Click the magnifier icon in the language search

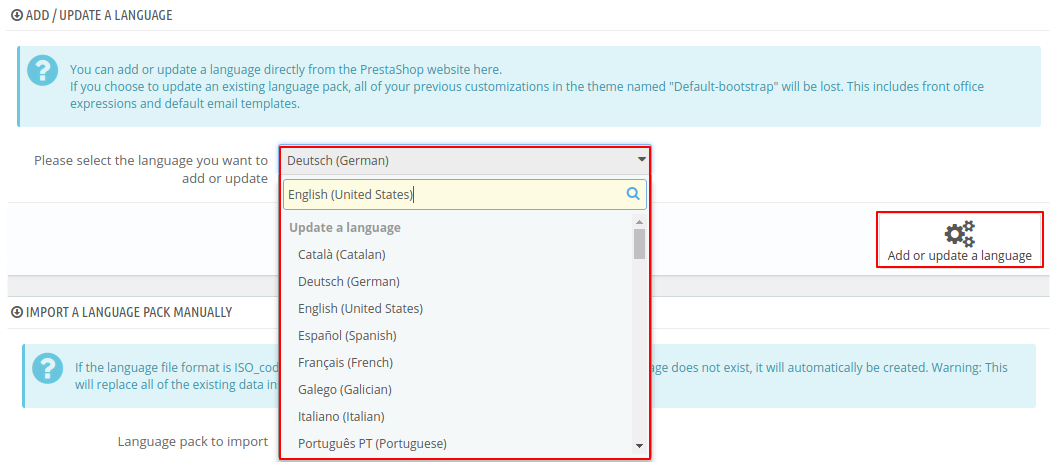(x=633, y=194)
